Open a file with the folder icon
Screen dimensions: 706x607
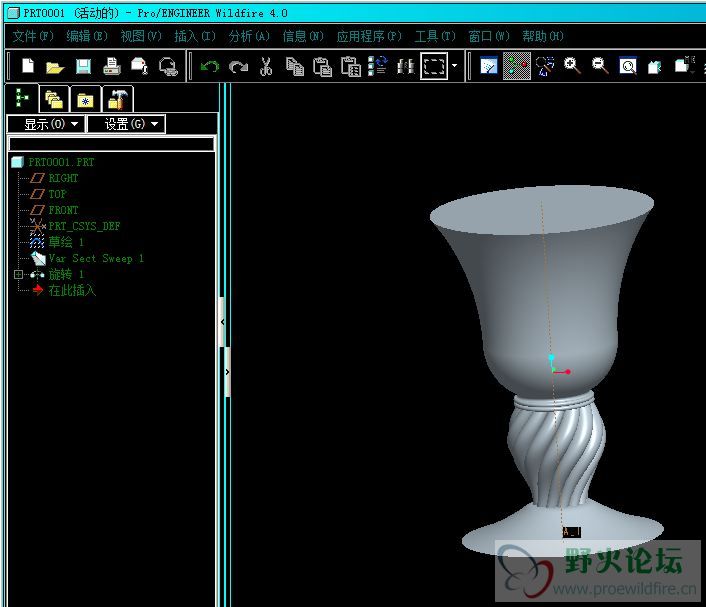coord(55,67)
